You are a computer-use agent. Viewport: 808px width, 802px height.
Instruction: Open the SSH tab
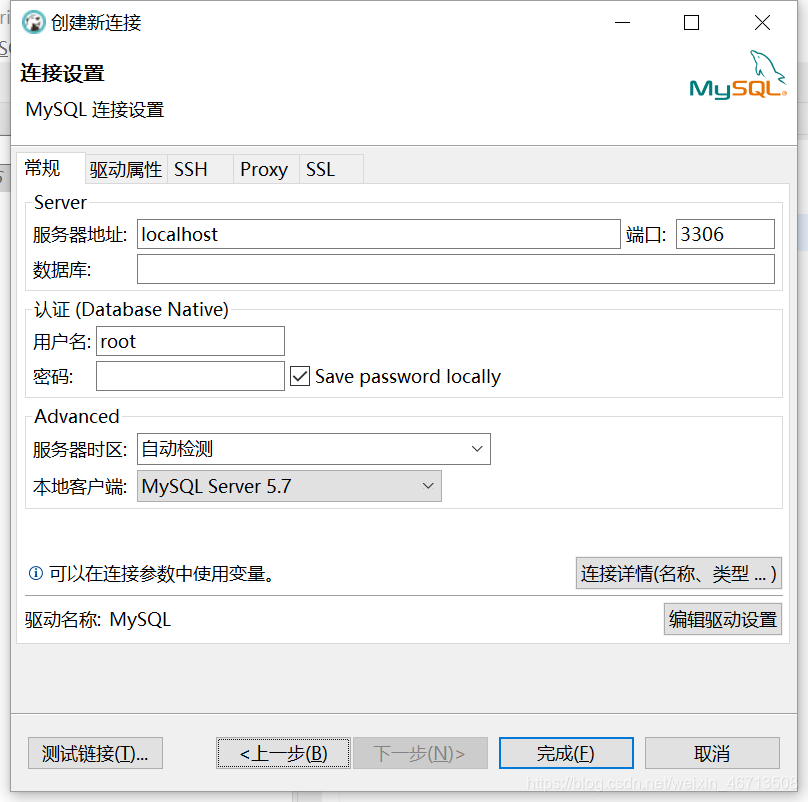[x=200, y=169]
